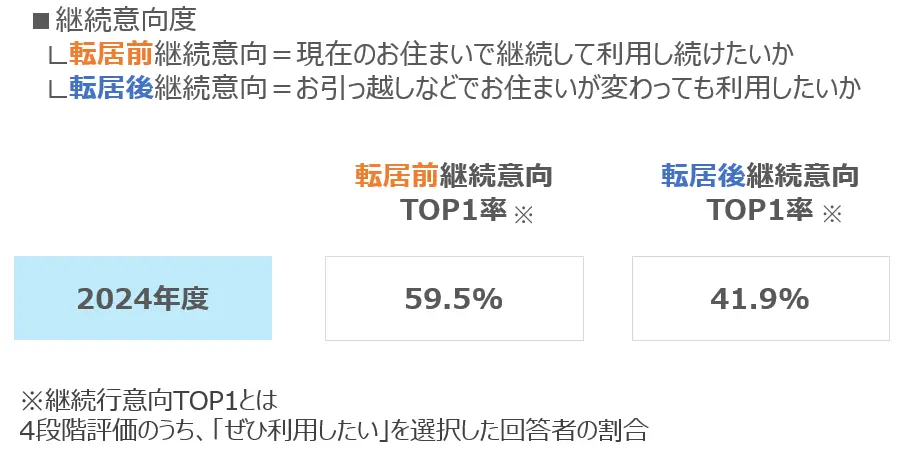Image resolution: width=920 pixels, height=449 pixels.
Task: Click the ∟ mark before the 転居後 definition
Action: tap(58, 90)
